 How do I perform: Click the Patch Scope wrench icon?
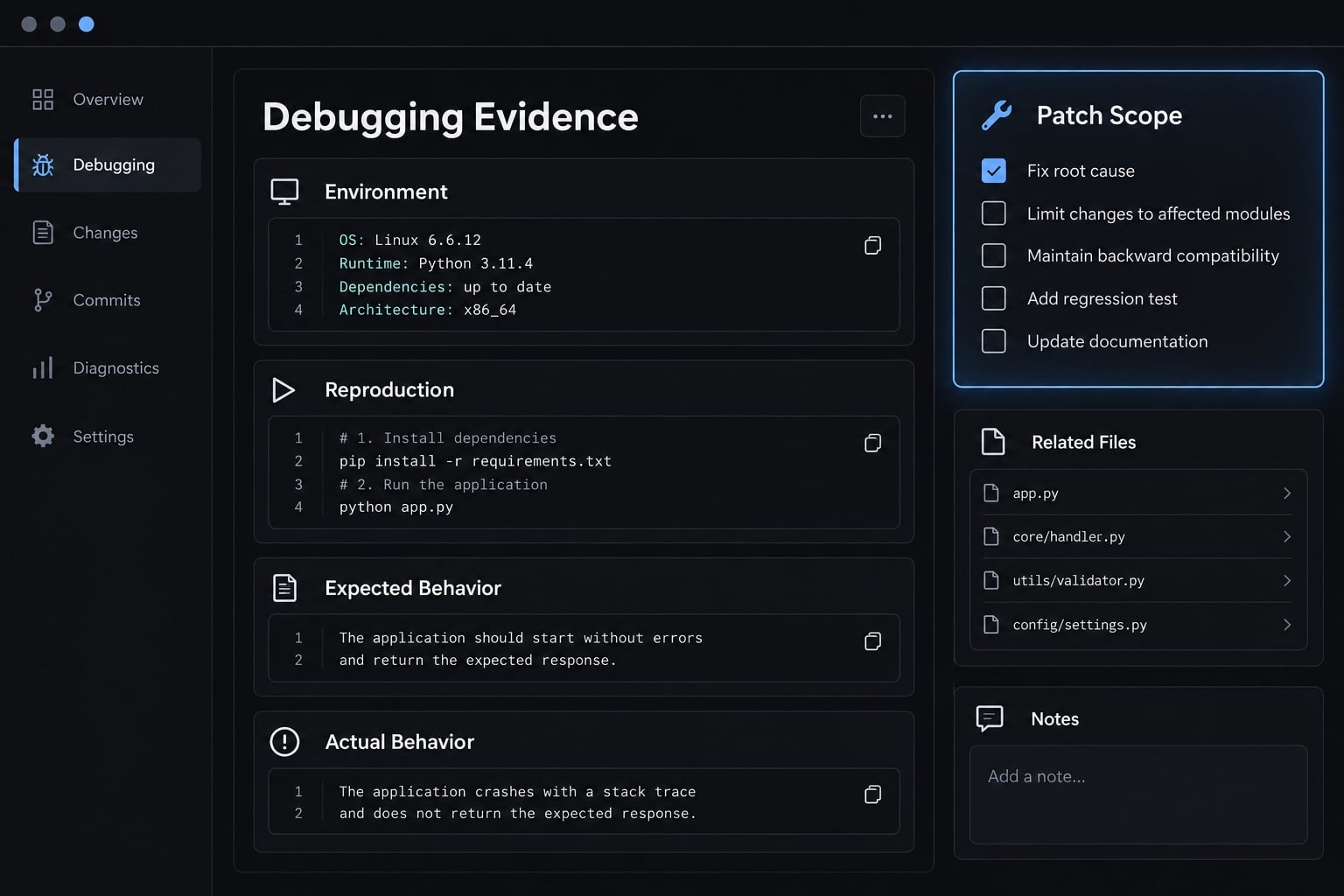(x=997, y=115)
